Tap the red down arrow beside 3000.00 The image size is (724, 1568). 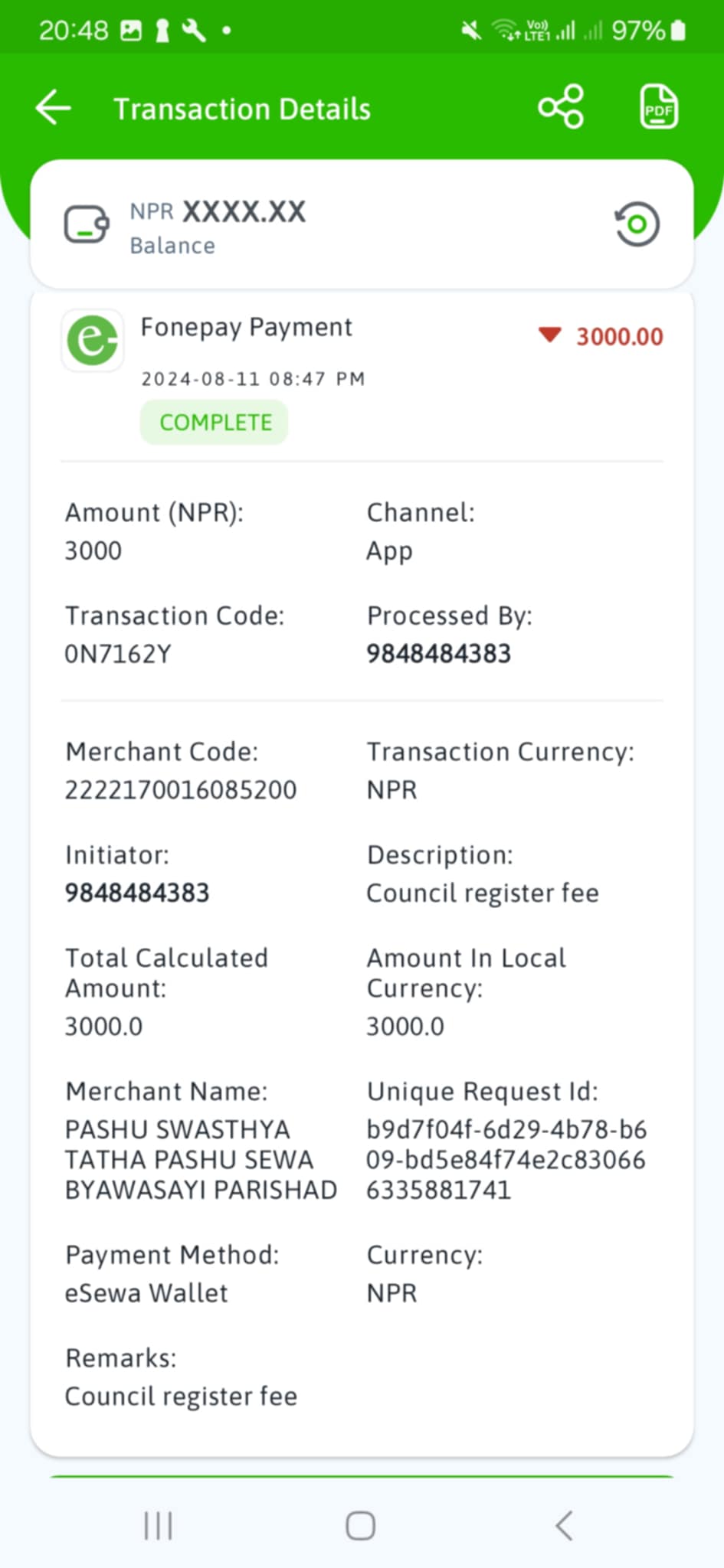coord(550,335)
